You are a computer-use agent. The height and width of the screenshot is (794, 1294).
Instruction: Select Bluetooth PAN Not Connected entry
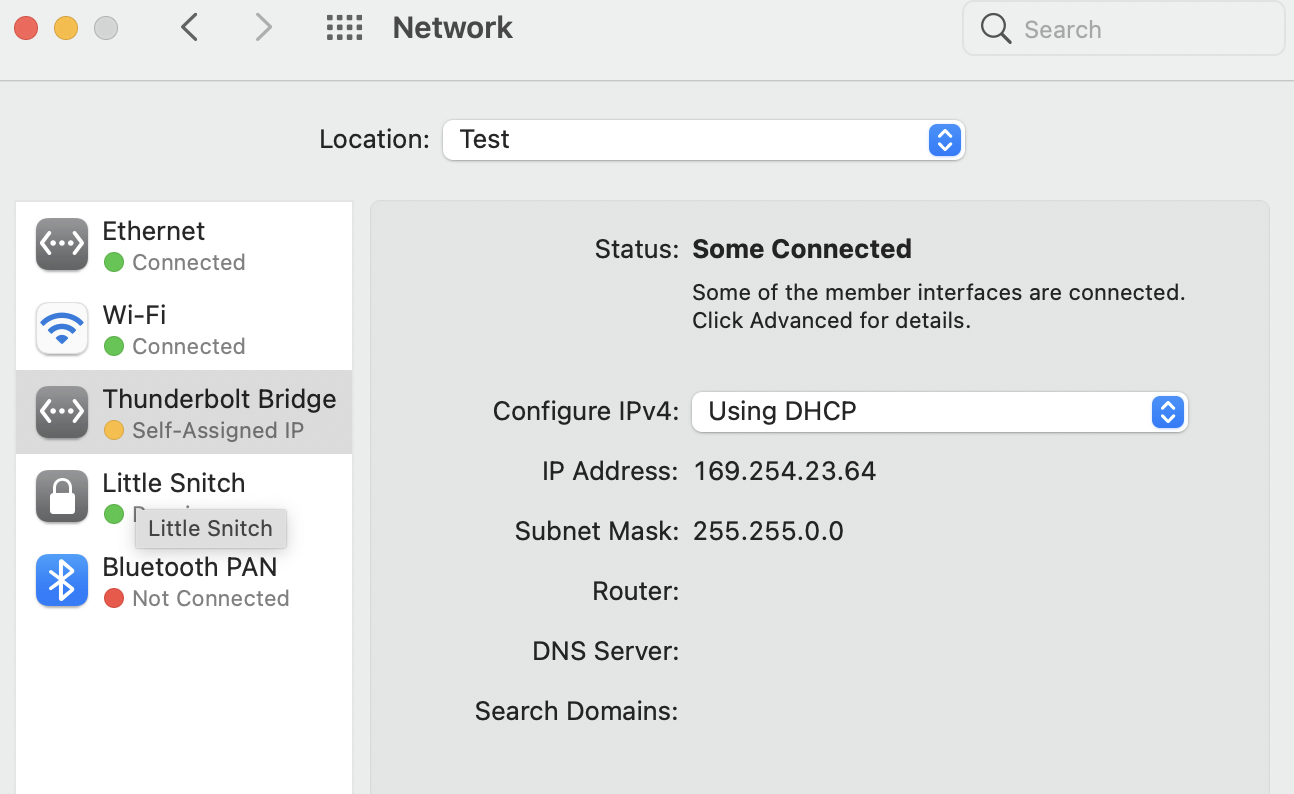(x=195, y=581)
